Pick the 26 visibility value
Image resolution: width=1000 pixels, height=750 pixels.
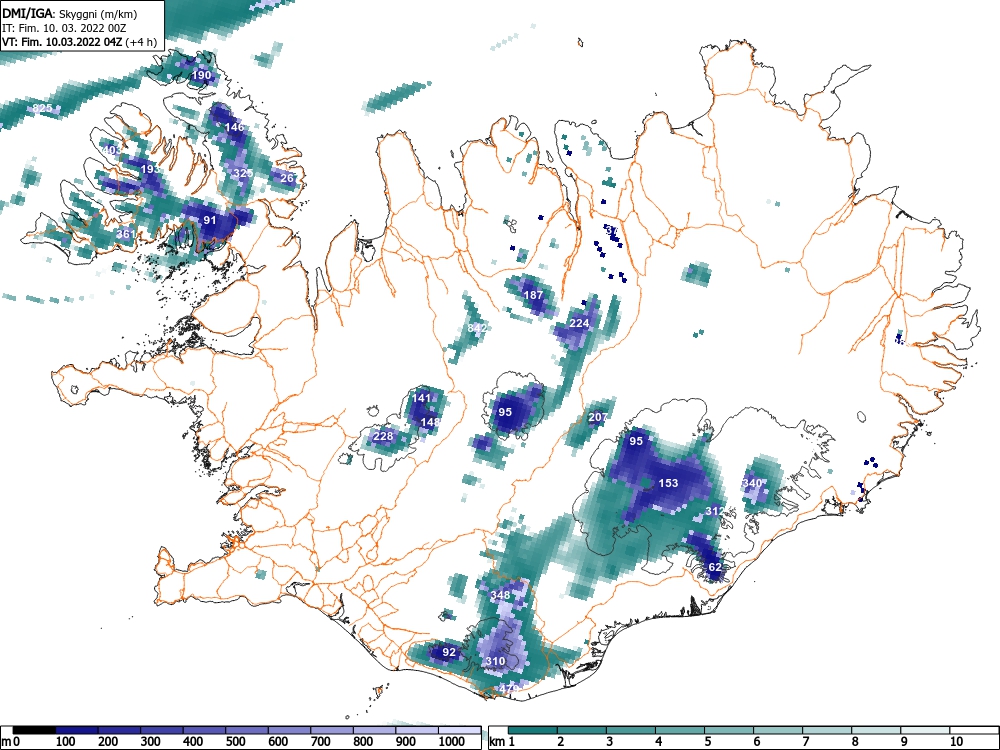(288, 178)
